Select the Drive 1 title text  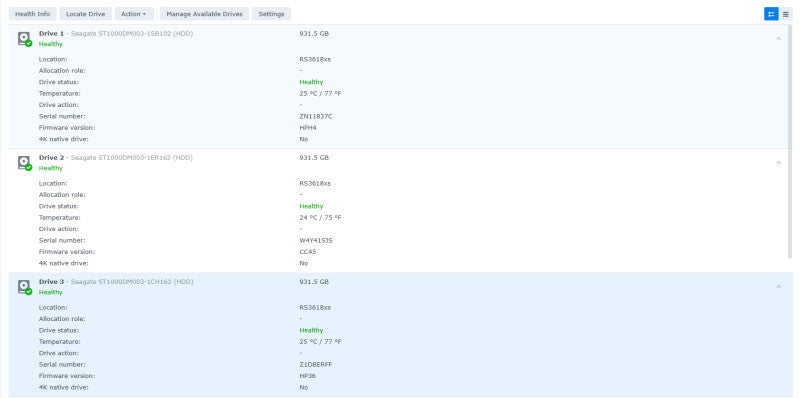[x=116, y=34]
